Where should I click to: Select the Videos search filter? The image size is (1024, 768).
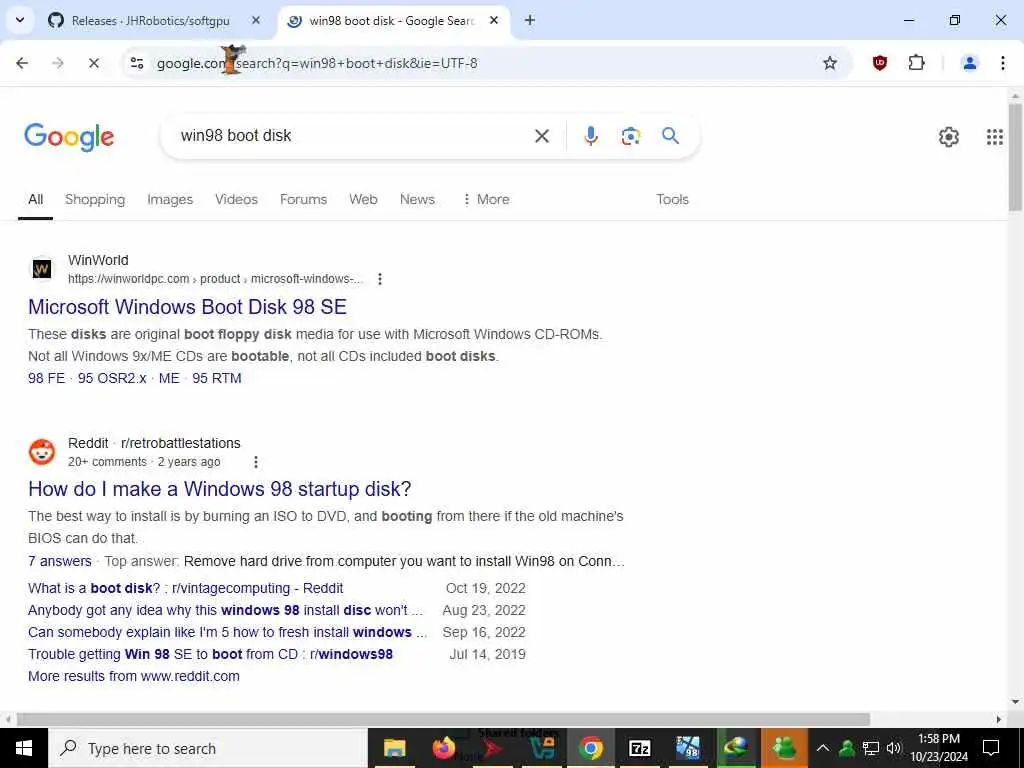click(236, 199)
